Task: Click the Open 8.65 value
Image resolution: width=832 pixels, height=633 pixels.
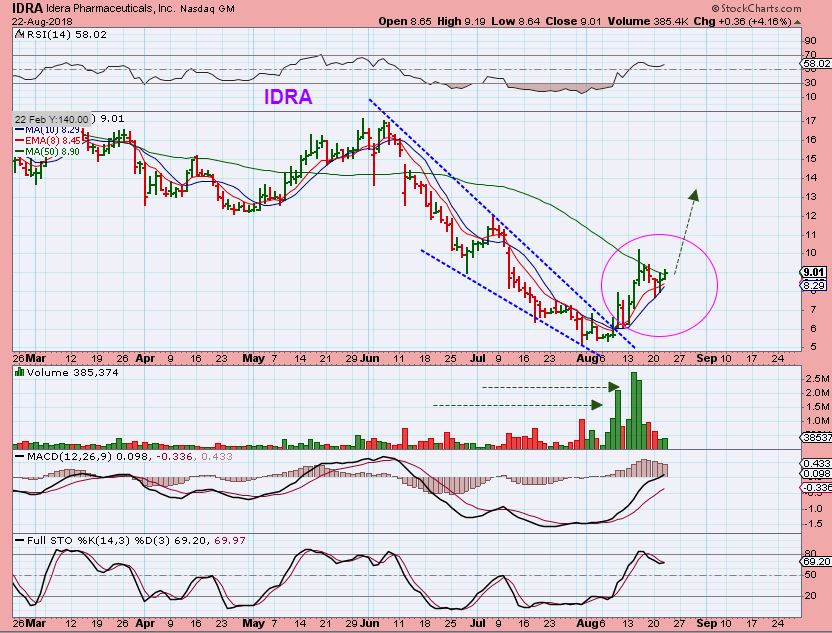Action: pos(405,22)
